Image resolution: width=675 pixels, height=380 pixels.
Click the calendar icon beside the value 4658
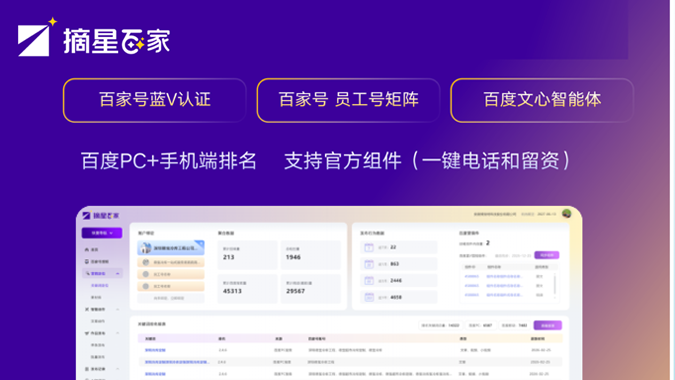(369, 297)
